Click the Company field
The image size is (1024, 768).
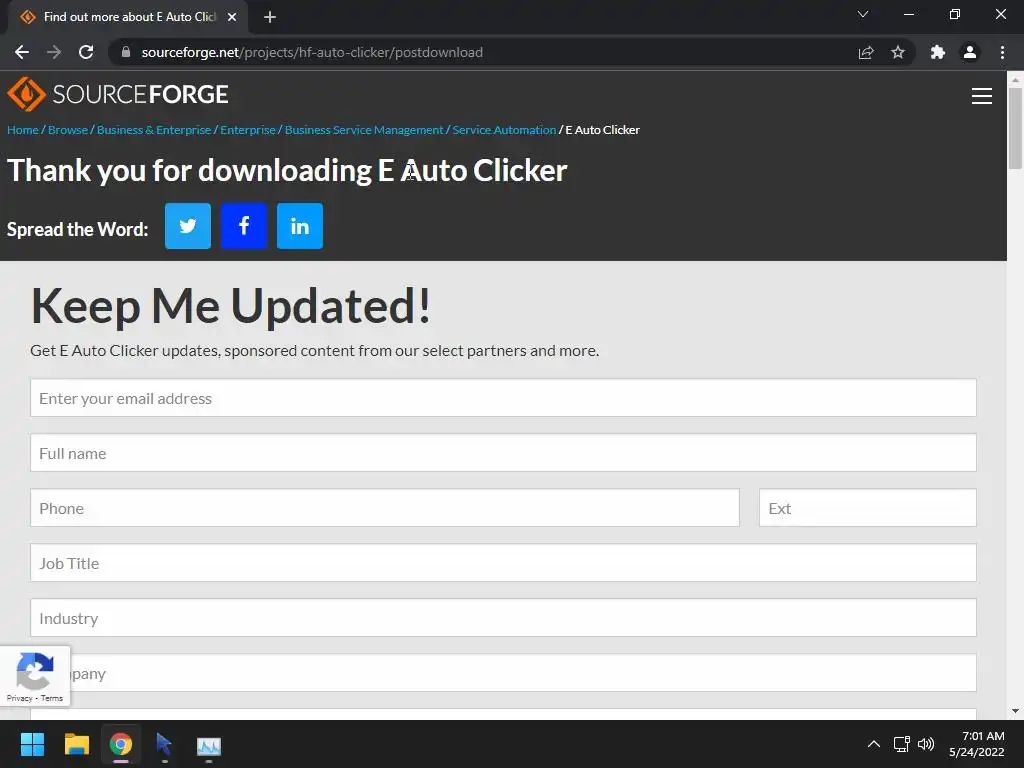(504, 673)
